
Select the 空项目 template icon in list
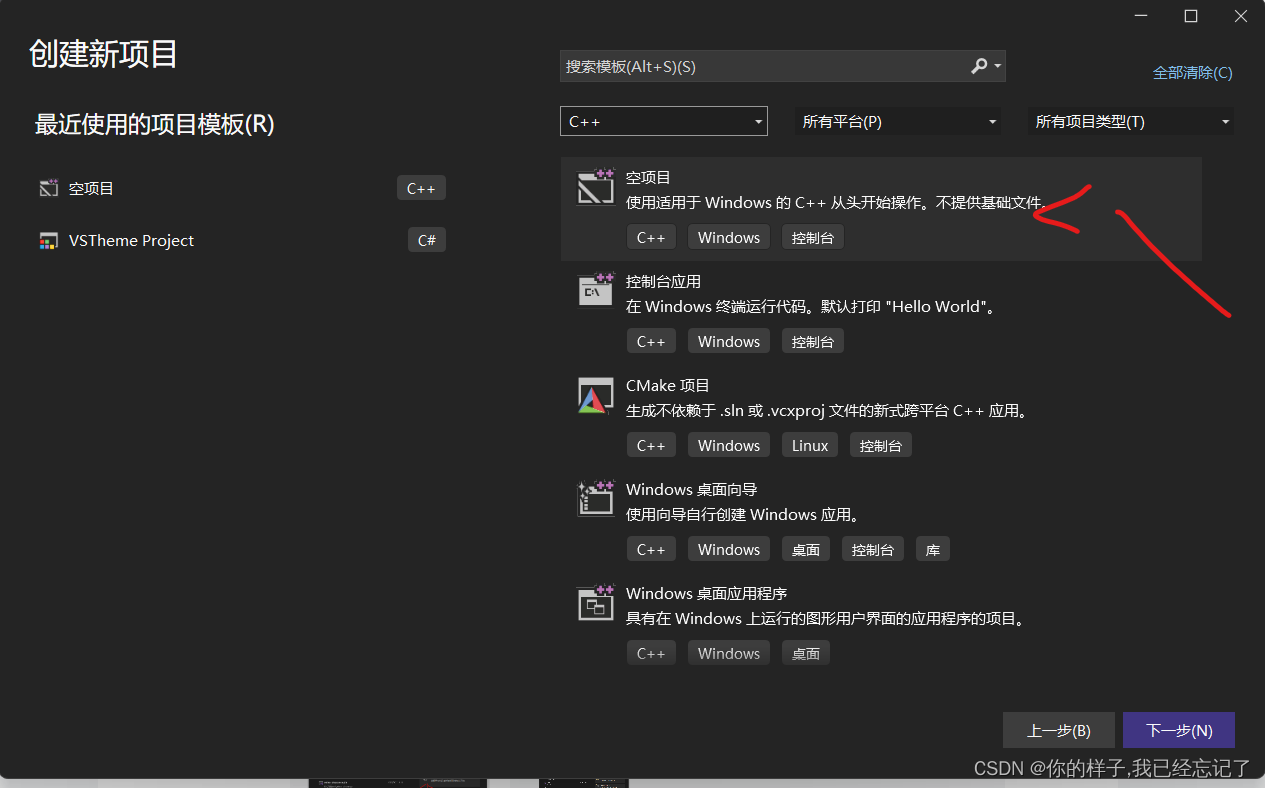tap(596, 187)
